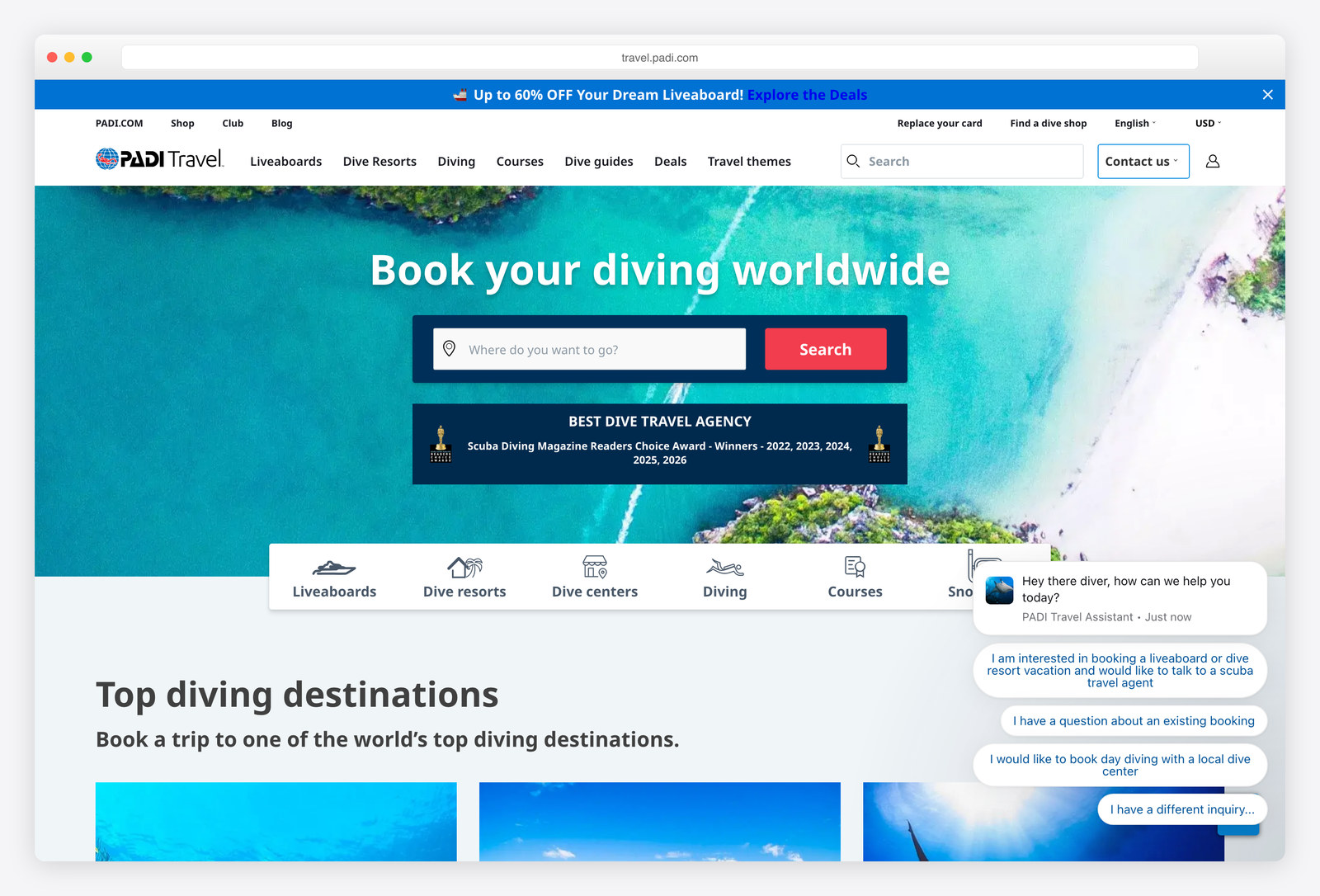Open the Diving nav menu
Image resolution: width=1320 pixels, height=896 pixels.
click(456, 162)
